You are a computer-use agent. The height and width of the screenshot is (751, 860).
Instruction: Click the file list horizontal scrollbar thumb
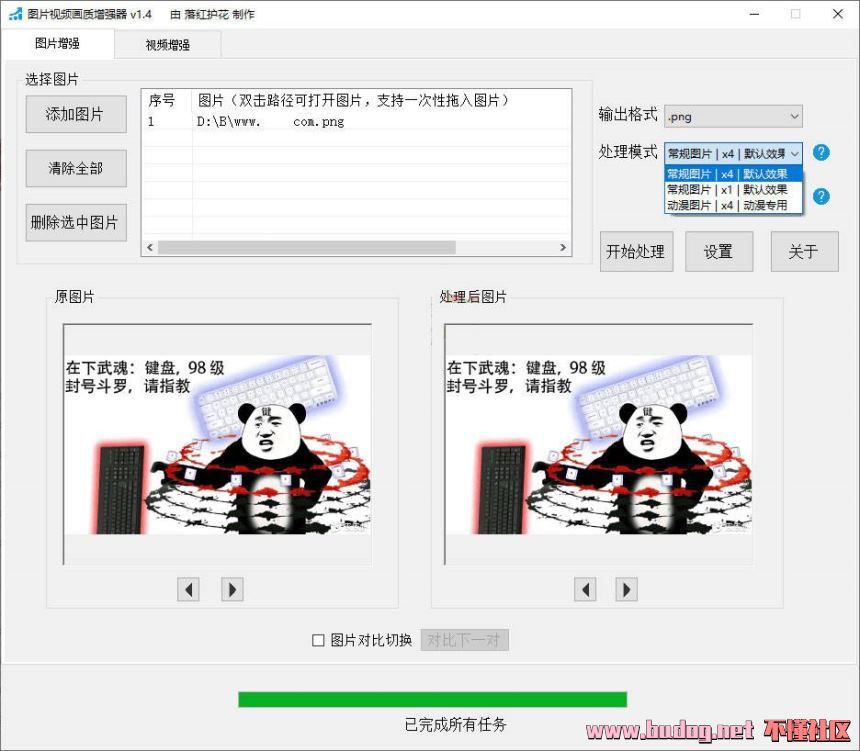307,247
